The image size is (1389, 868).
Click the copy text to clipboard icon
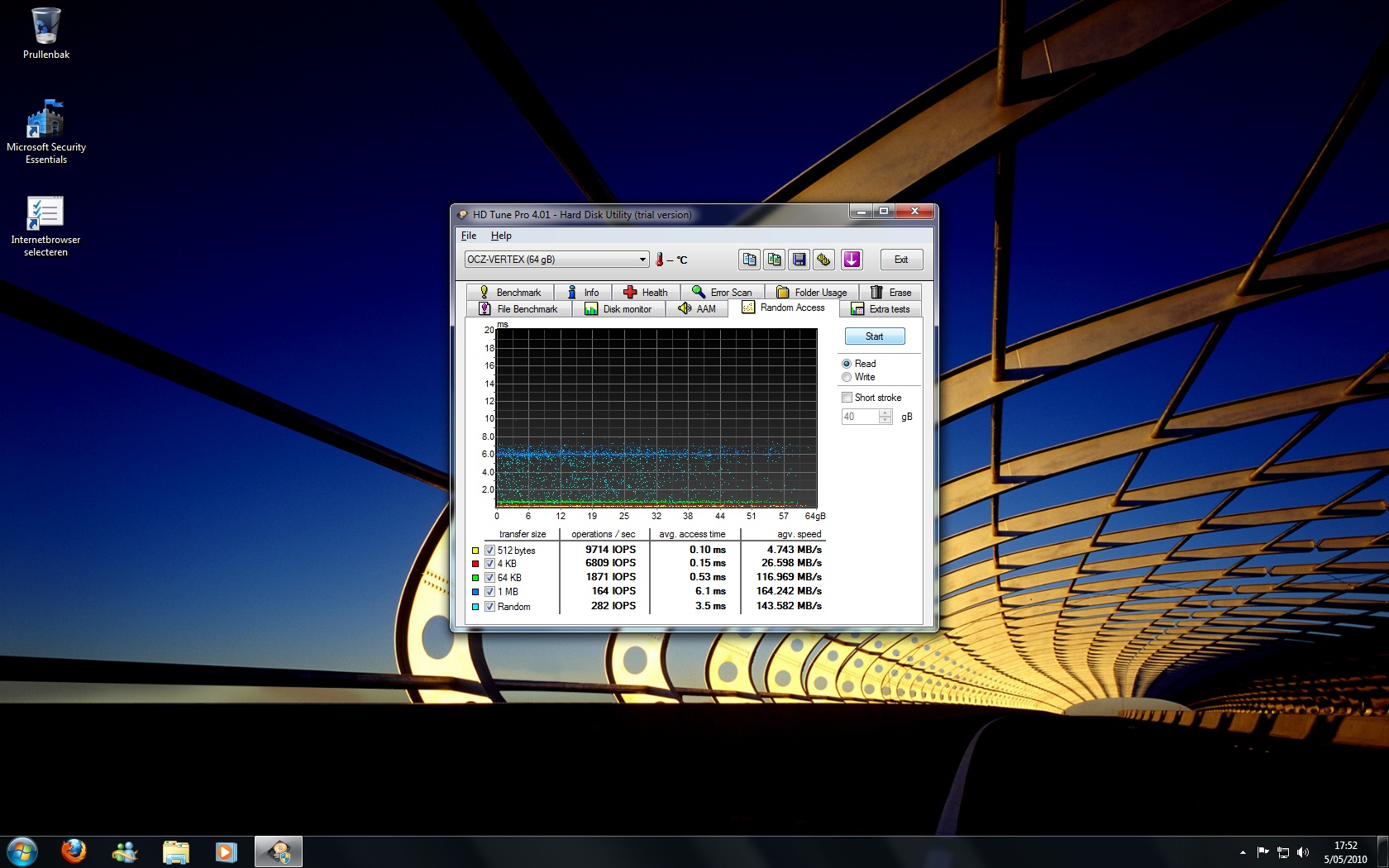pyautogui.click(x=749, y=260)
